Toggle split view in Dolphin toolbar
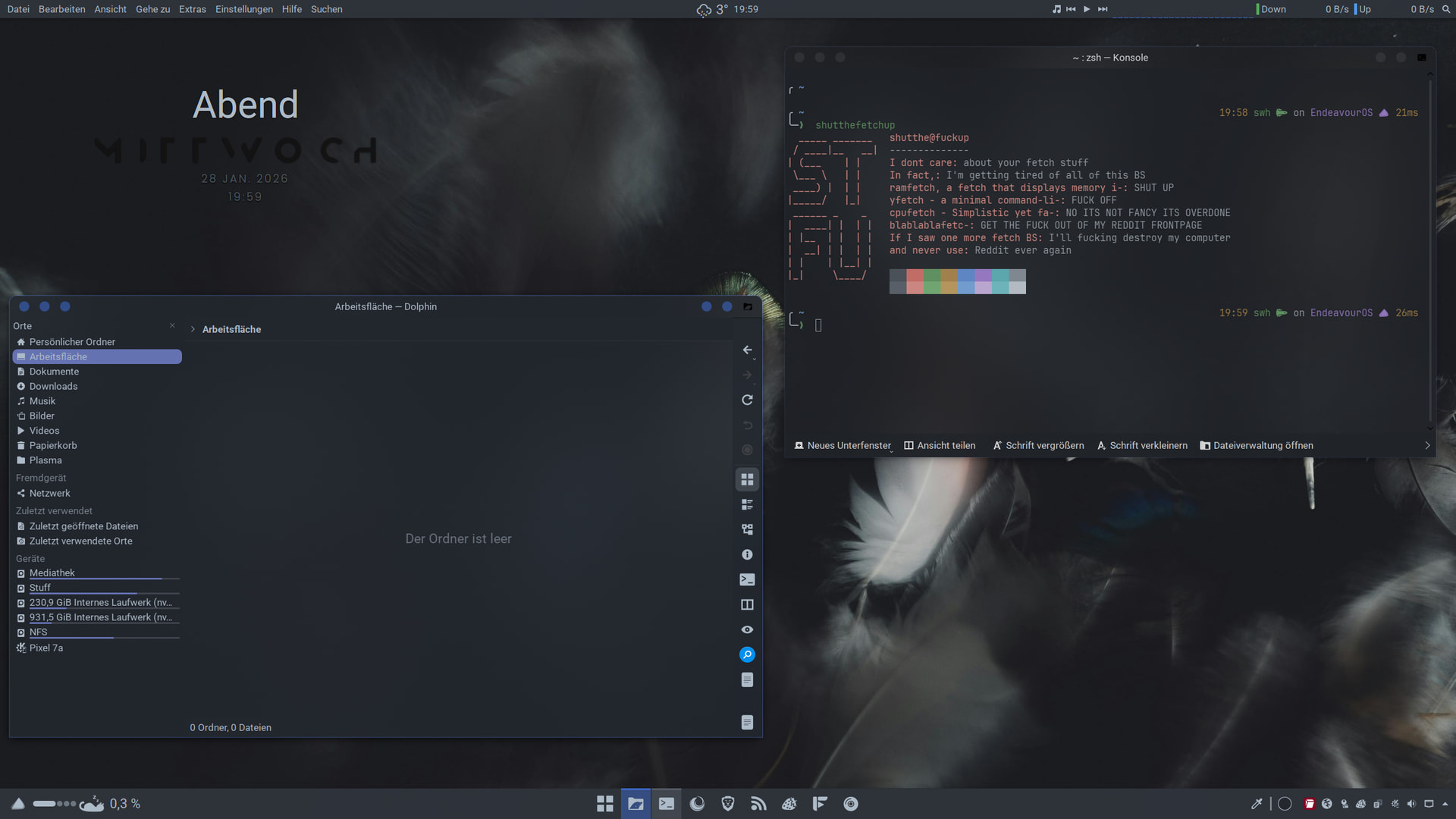 click(747, 604)
